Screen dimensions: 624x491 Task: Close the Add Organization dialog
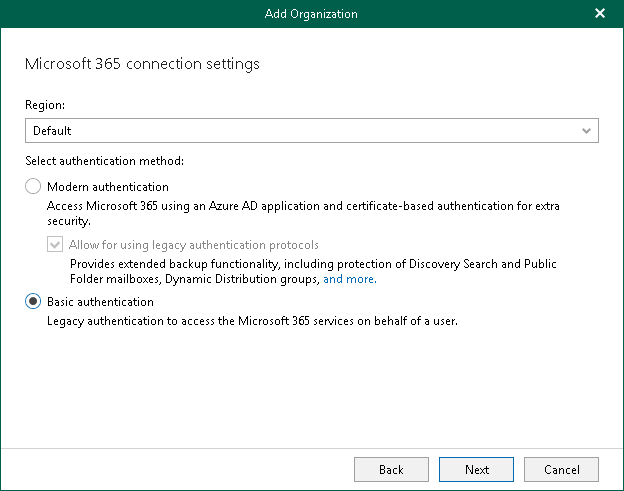click(600, 14)
